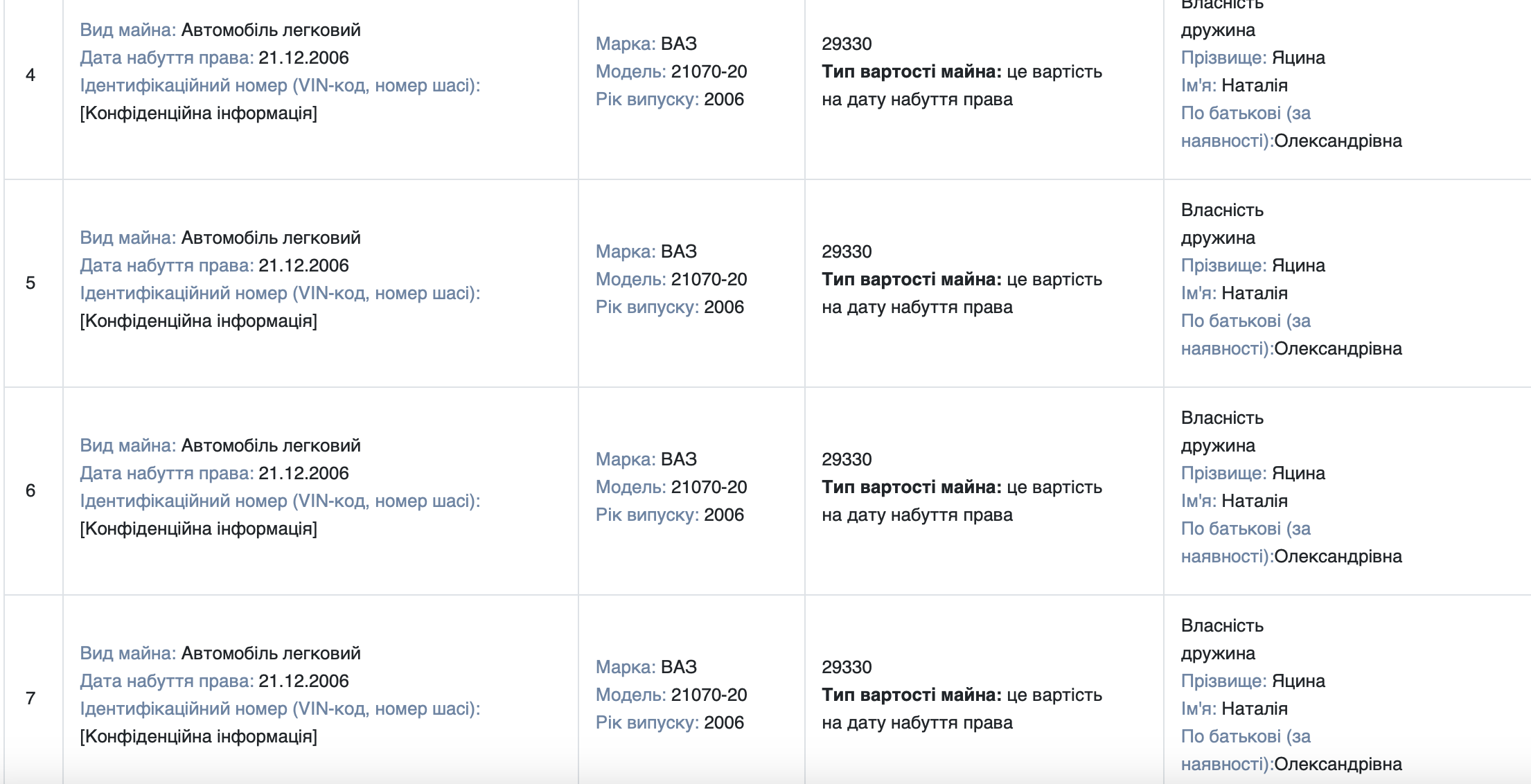This screenshot has height=784, width=1531.
Task: Click 'Марка: ВАЗ' in row 7
Action: click(646, 667)
